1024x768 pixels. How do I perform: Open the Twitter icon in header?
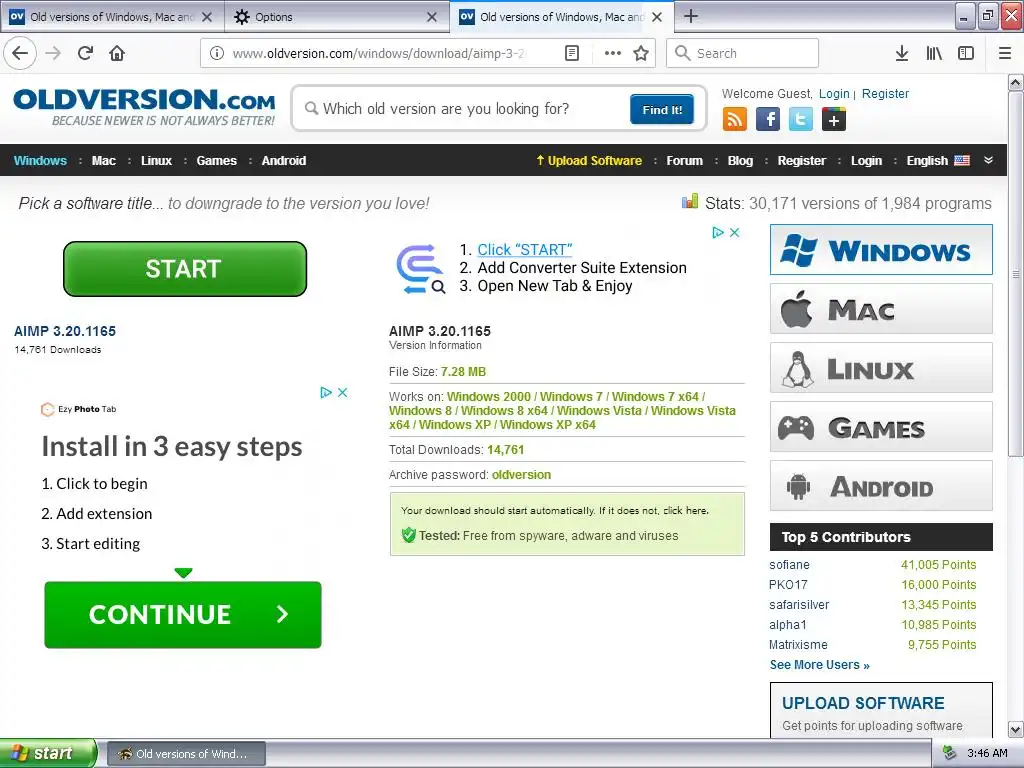tap(801, 119)
